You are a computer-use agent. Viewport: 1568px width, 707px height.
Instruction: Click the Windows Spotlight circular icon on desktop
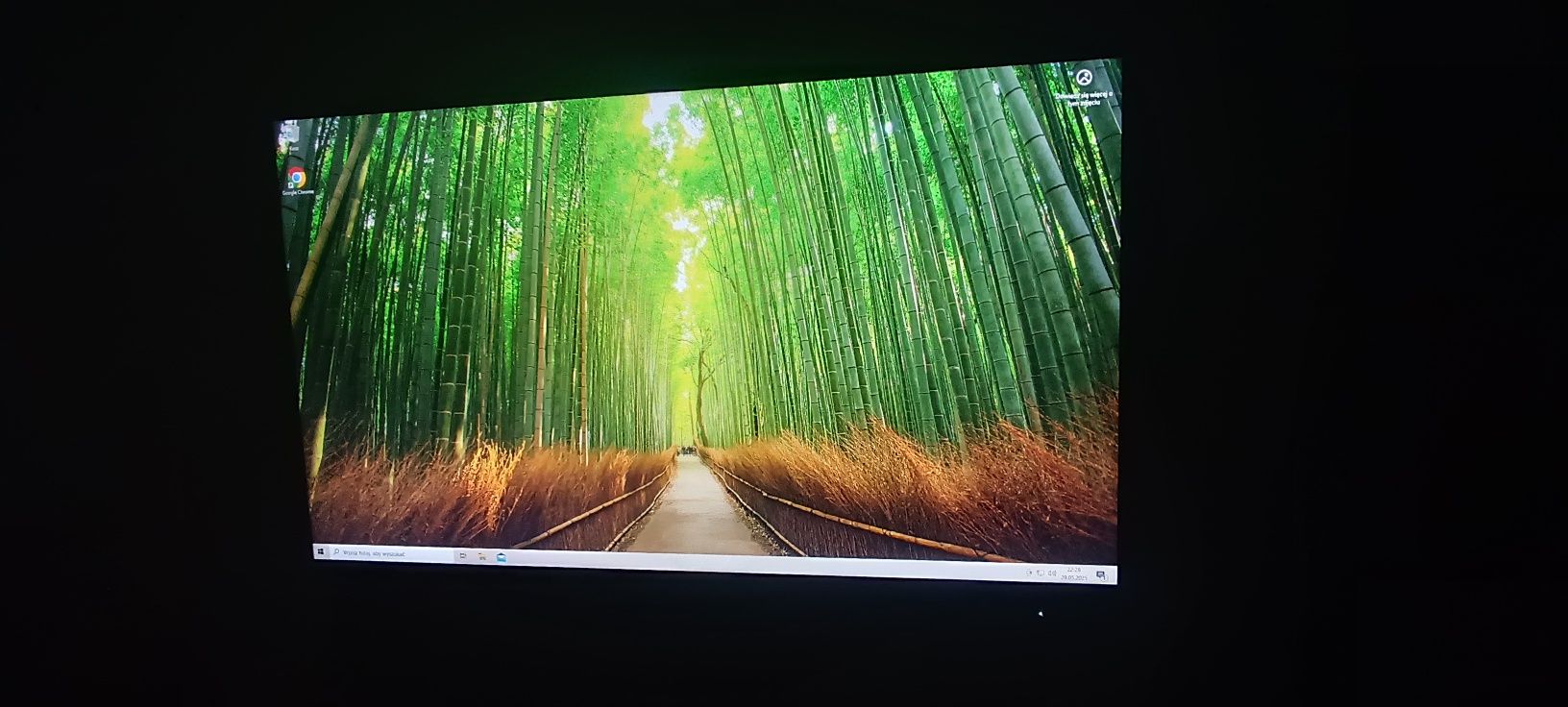(1084, 77)
